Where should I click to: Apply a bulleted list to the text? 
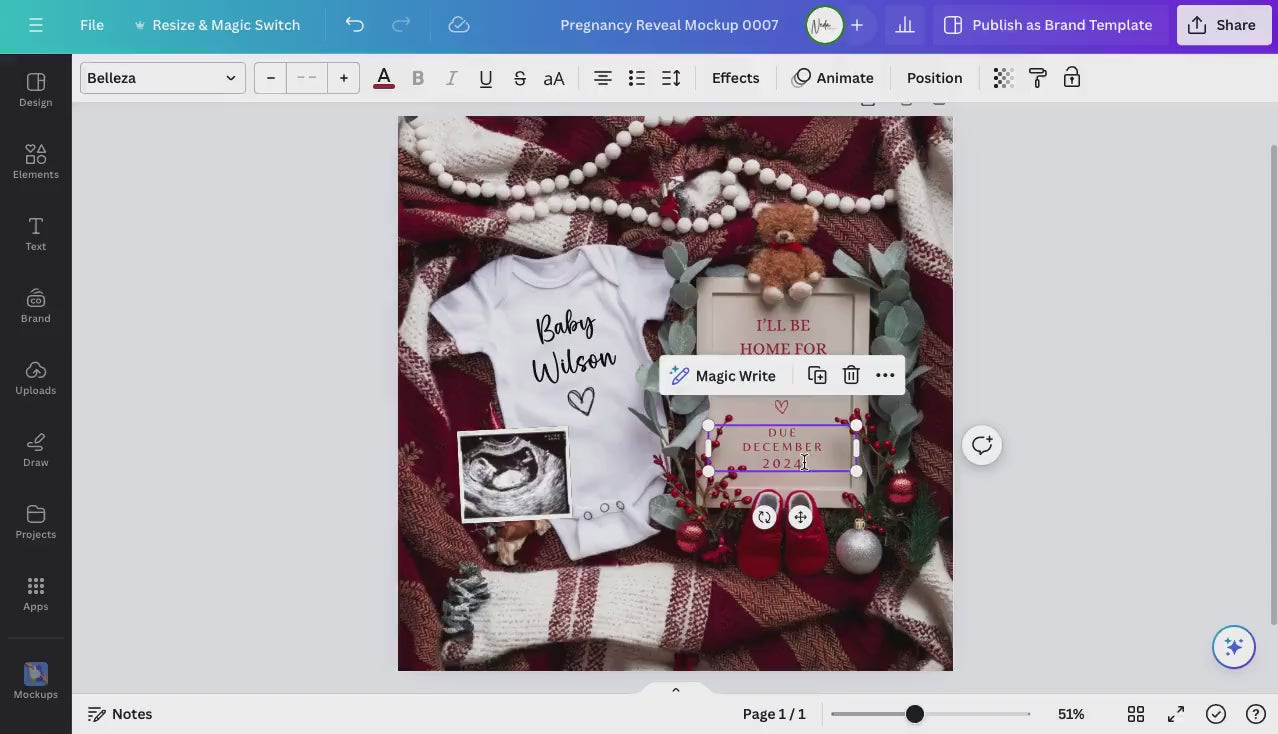637,78
